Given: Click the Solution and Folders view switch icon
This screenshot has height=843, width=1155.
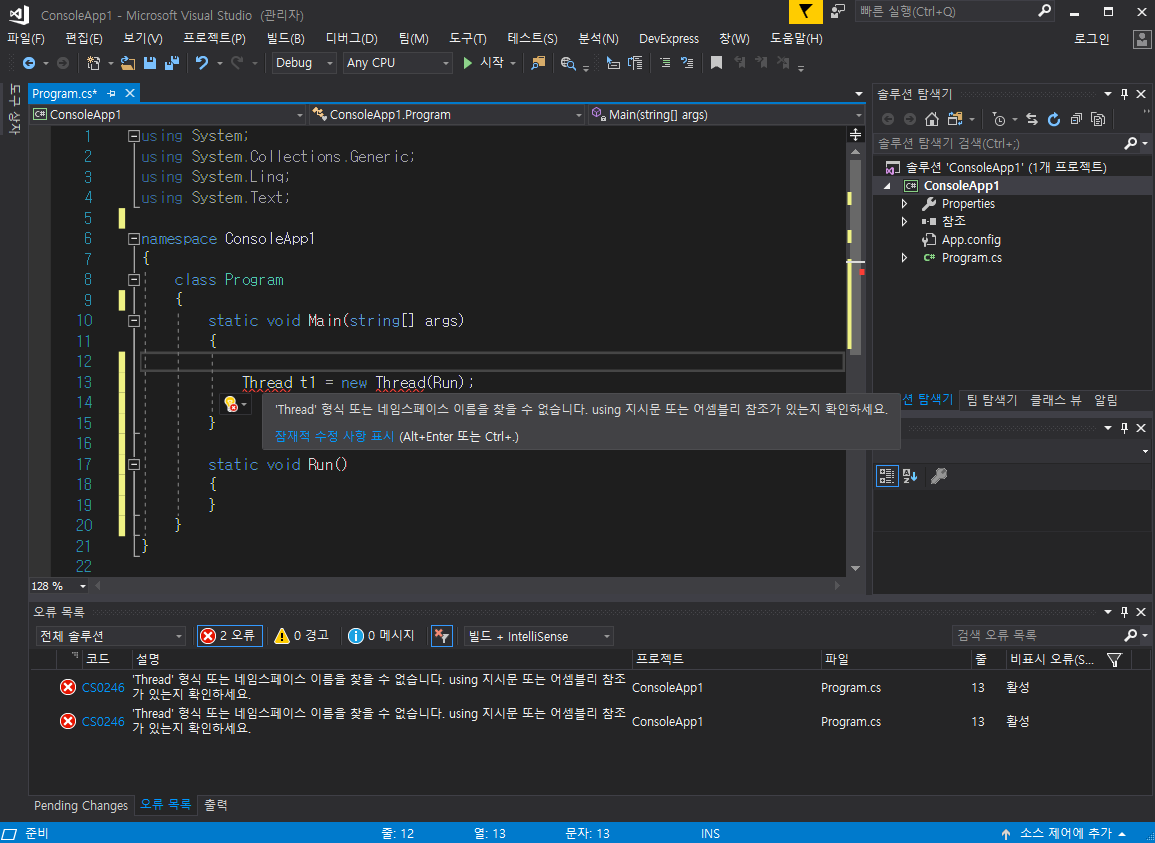Looking at the screenshot, I should 955,119.
